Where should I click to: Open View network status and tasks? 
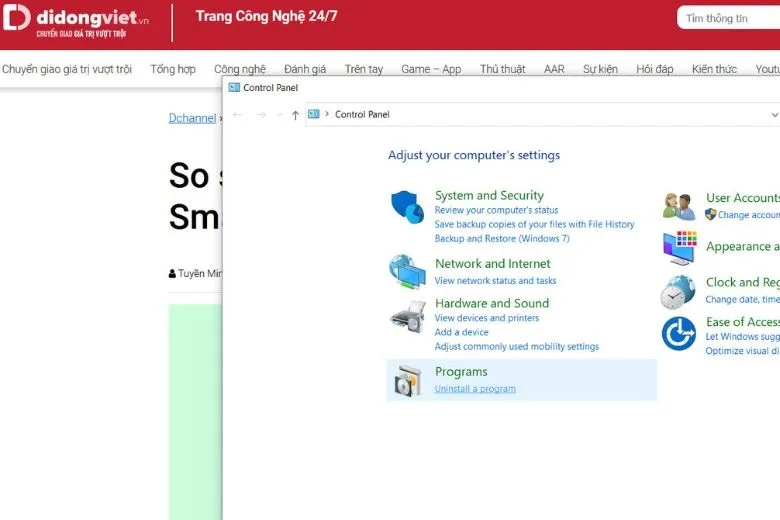[495, 281]
